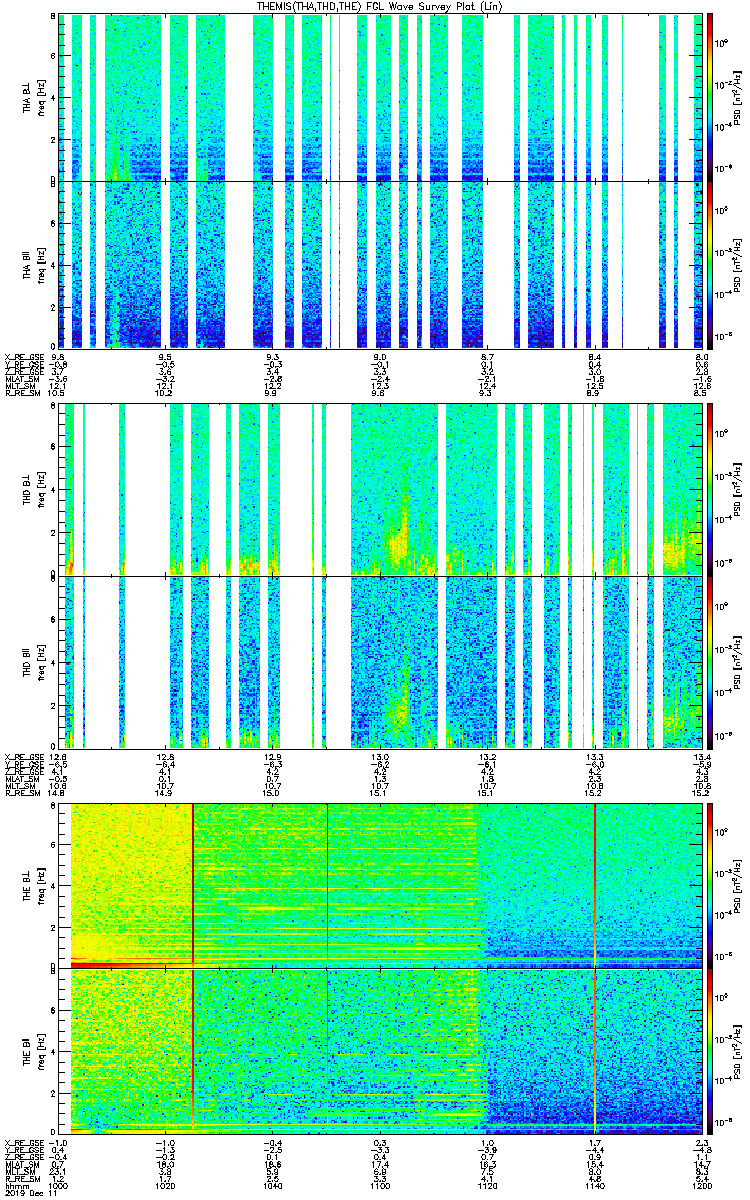Click the '1120' time tick label
Viewport: 750px width, 1200px height.
(487, 1185)
